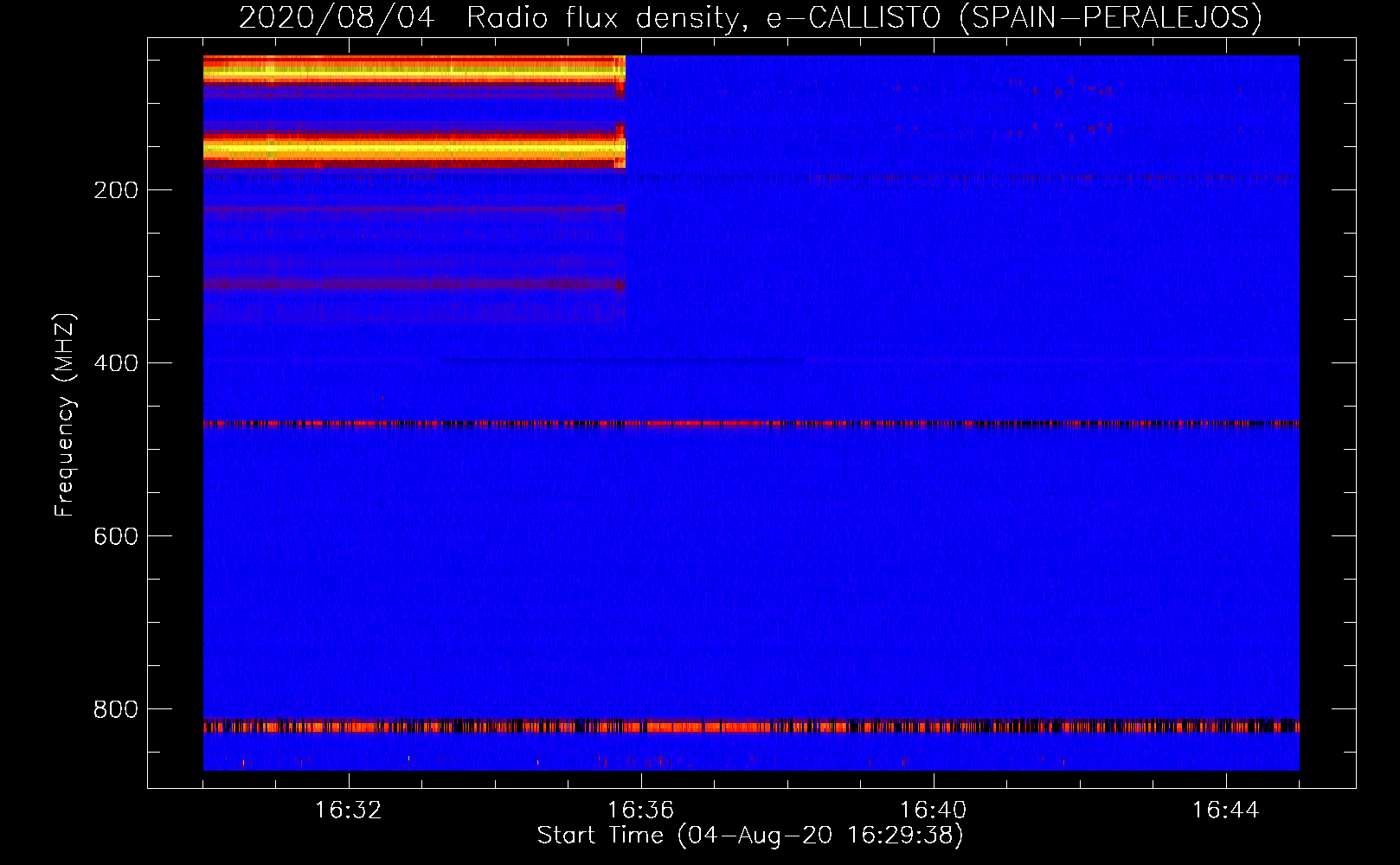Screen dimensions: 1400x865
Task: Click the 16:40 time tick label
Action: point(933,811)
